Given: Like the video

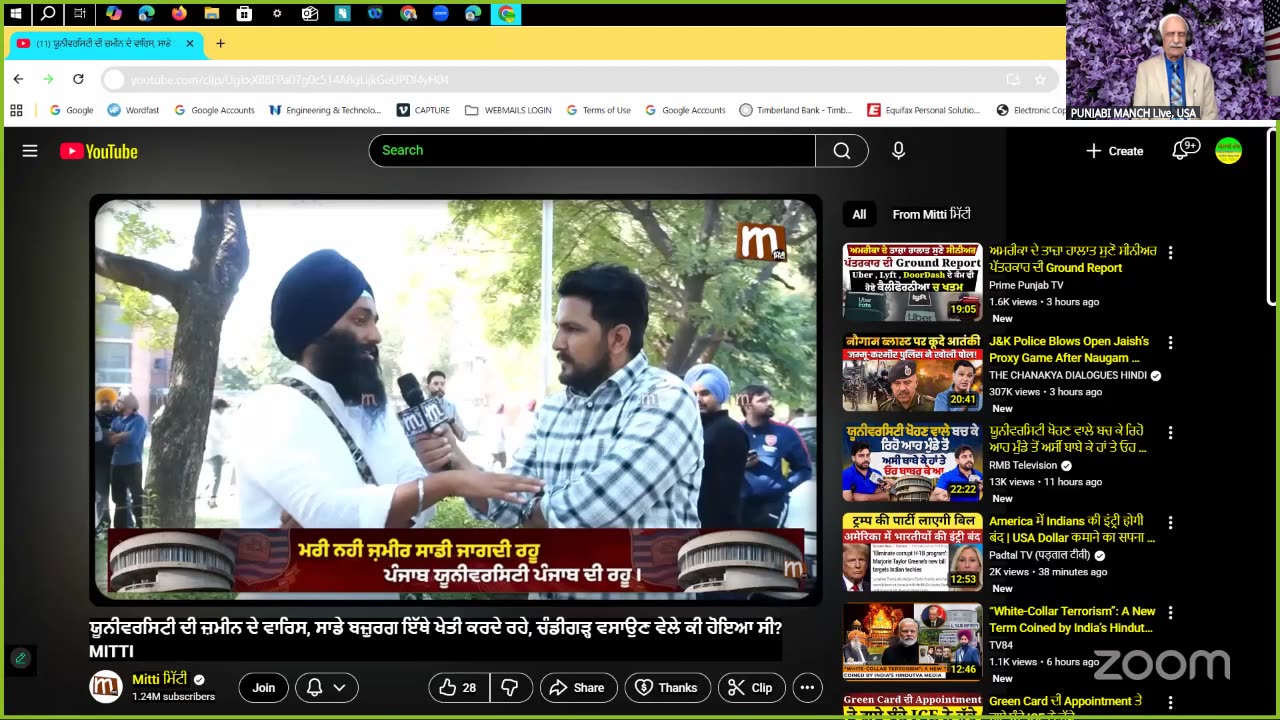Looking at the screenshot, I should point(458,687).
